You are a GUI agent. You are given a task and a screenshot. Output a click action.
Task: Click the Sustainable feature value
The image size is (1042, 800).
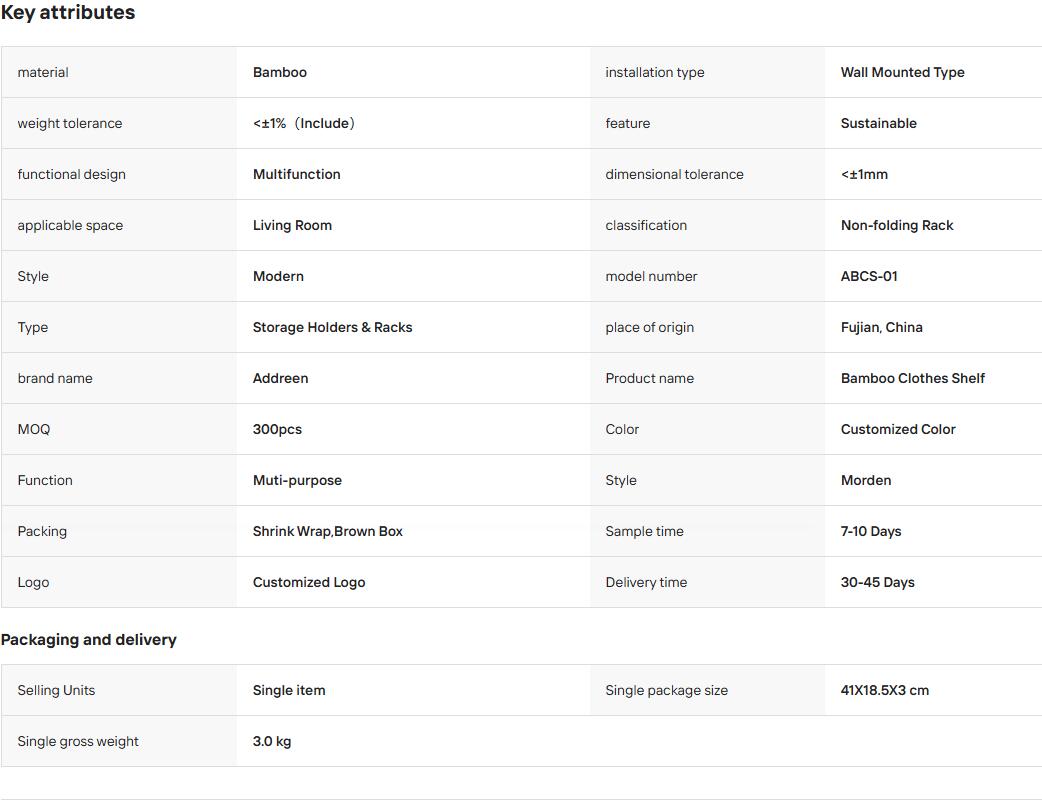click(x=879, y=124)
